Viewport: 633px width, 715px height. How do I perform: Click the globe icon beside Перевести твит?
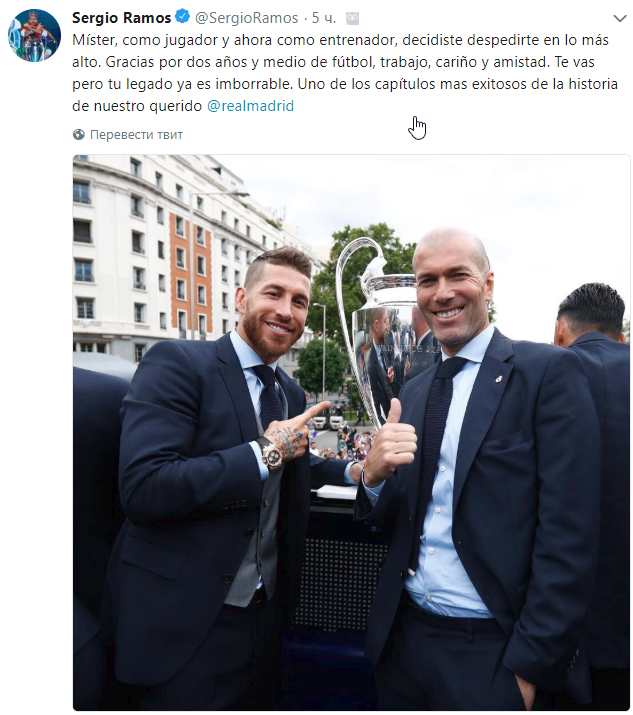(78, 135)
